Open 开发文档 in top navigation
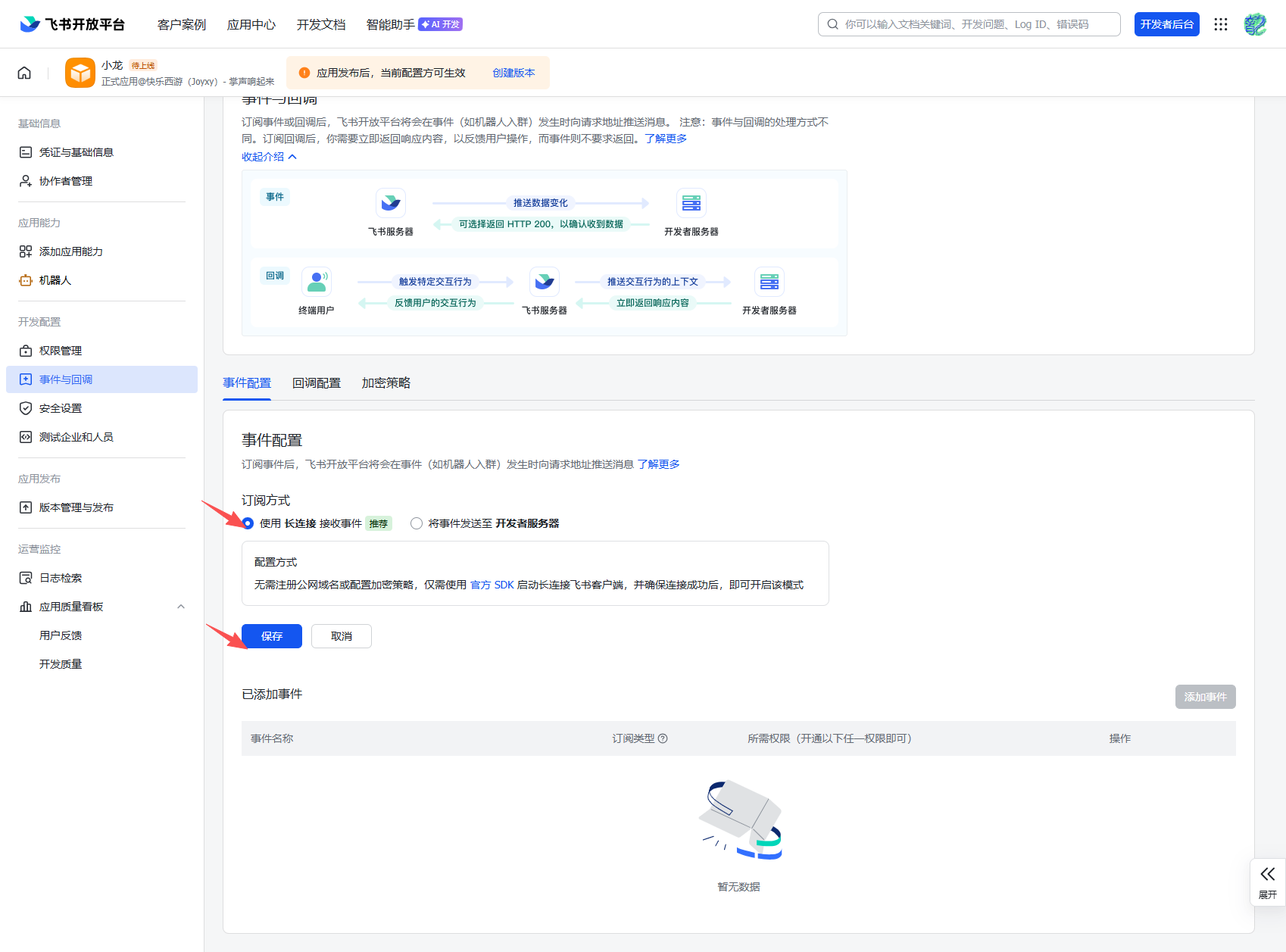Image resolution: width=1286 pixels, height=952 pixels. click(x=321, y=24)
